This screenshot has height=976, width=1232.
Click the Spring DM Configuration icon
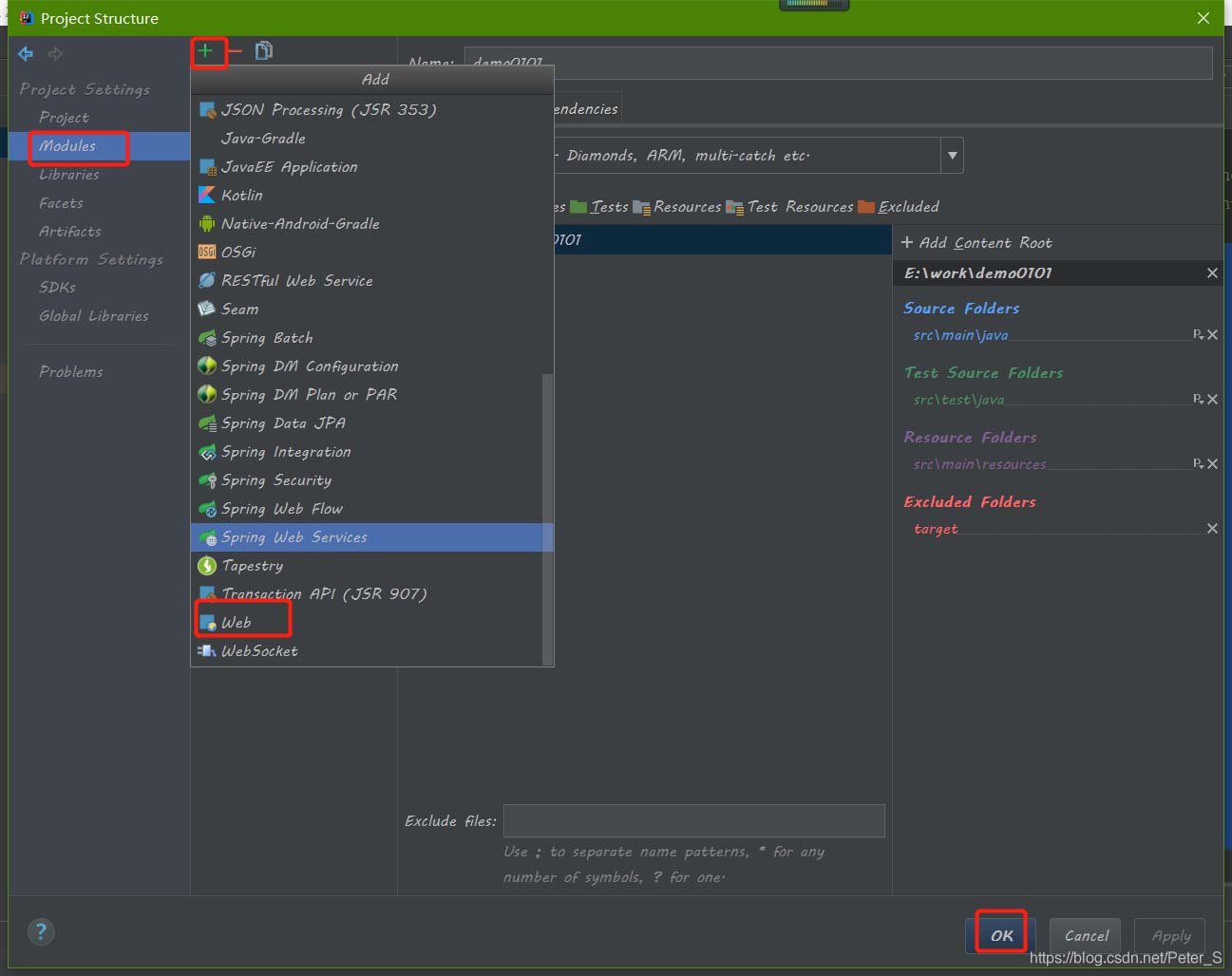pyautogui.click(x=206, y=366)
